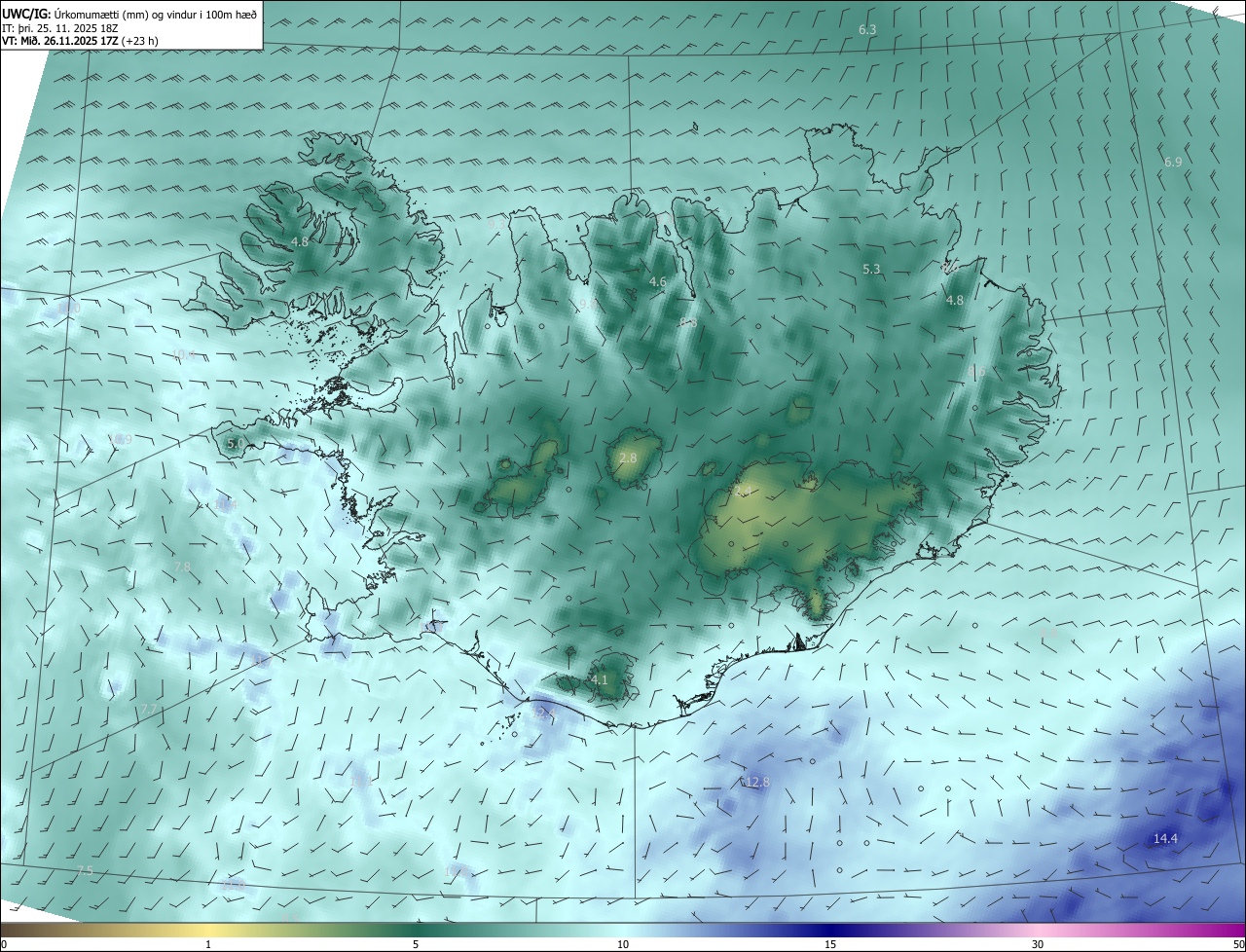Click the 2.4 value on Vatnajökull glacier
The image size is (1246, 952).
click(743, 490)
